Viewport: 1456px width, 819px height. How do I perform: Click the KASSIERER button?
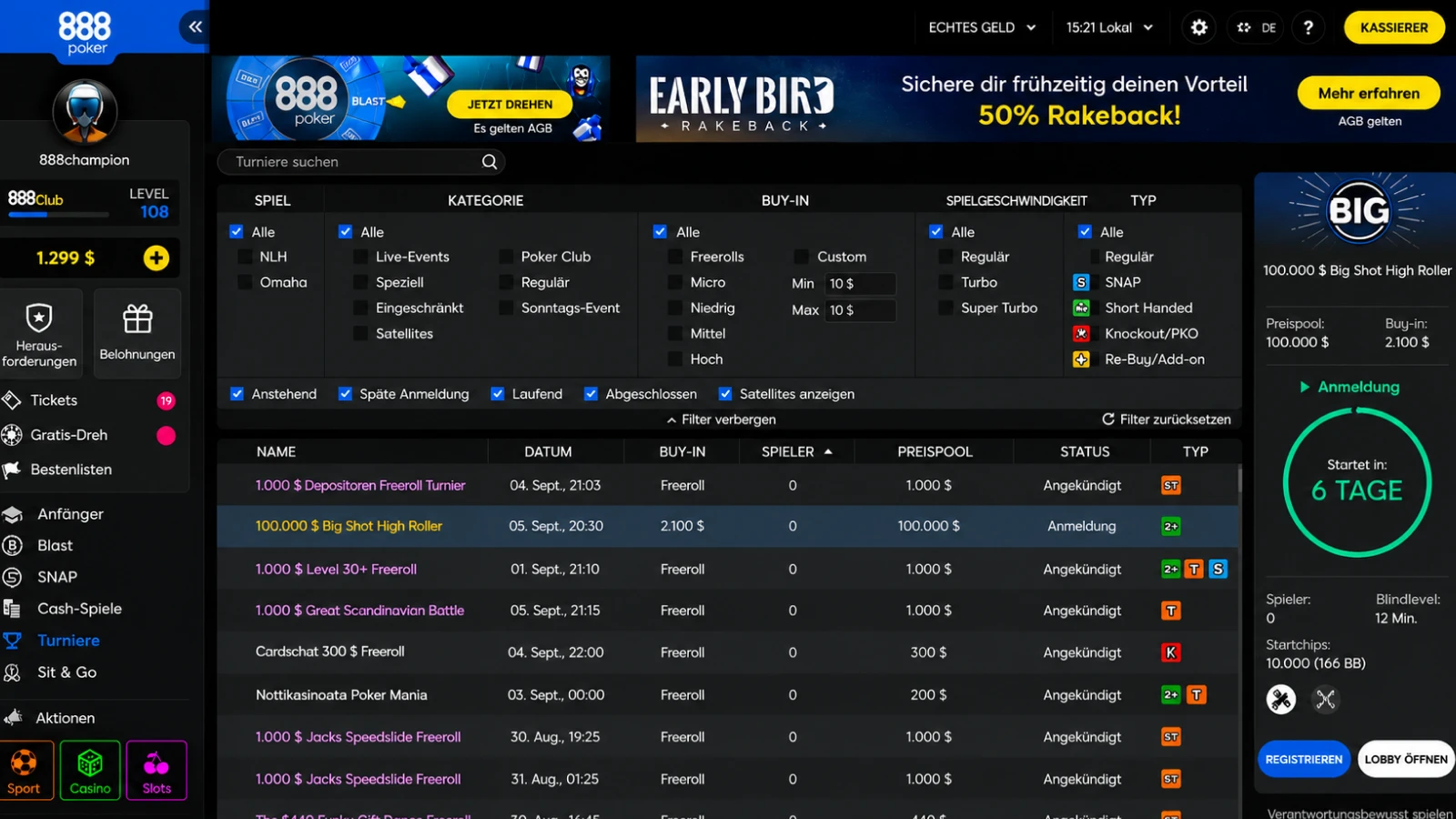click(x=1394, y=27)
